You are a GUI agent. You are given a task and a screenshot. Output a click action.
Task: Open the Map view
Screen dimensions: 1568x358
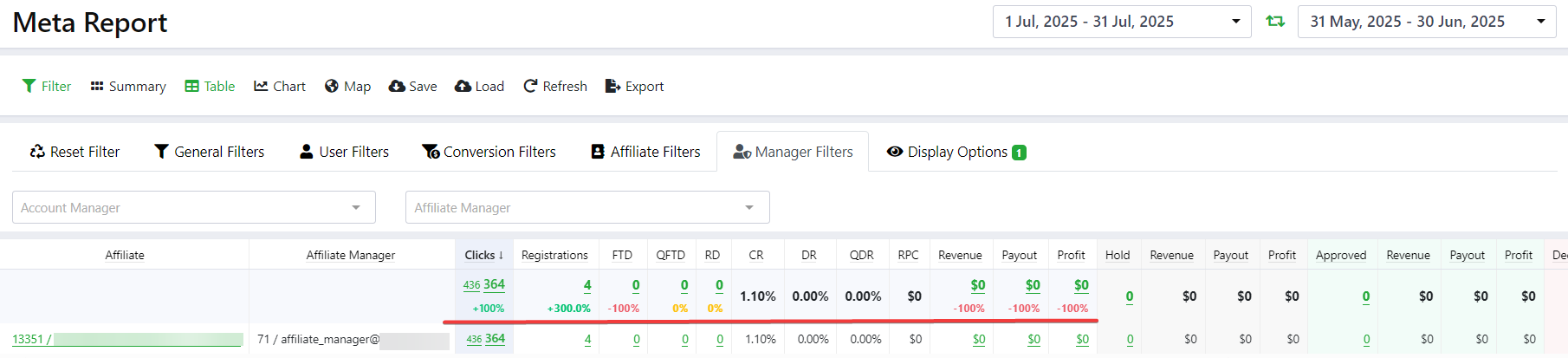coord(347,87)
